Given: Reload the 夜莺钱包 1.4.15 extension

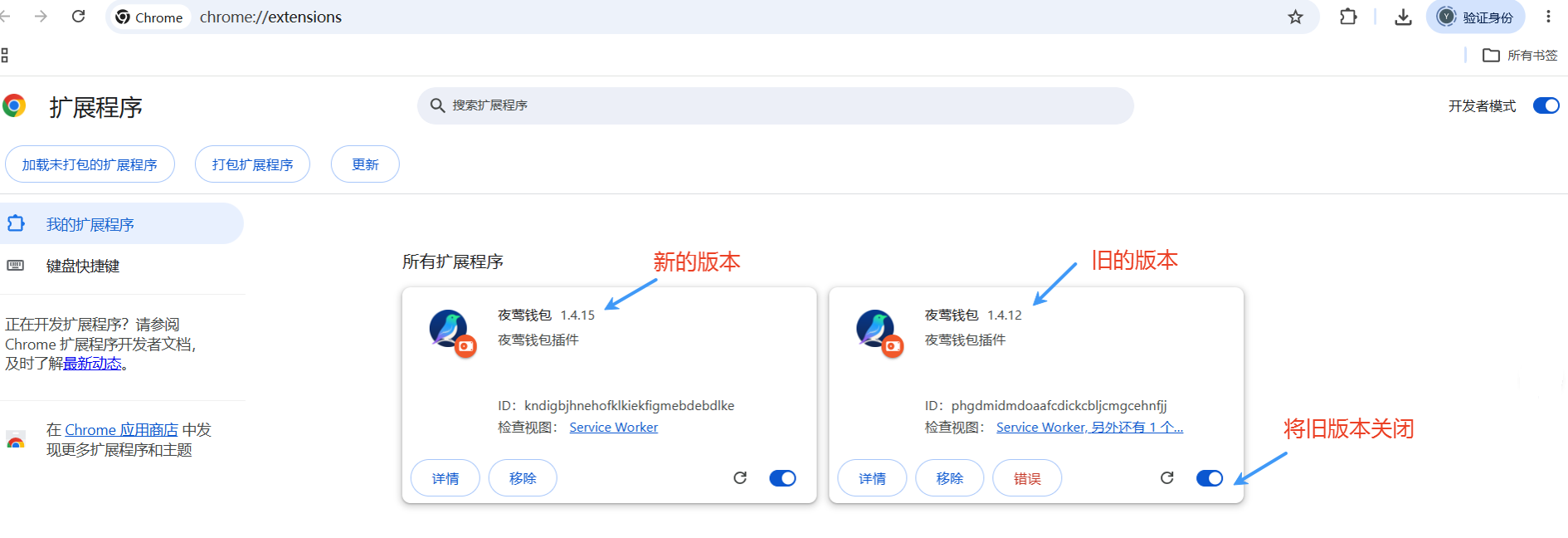Looking at the screenshot, I should pyautogui.click(x=740, y=477).
